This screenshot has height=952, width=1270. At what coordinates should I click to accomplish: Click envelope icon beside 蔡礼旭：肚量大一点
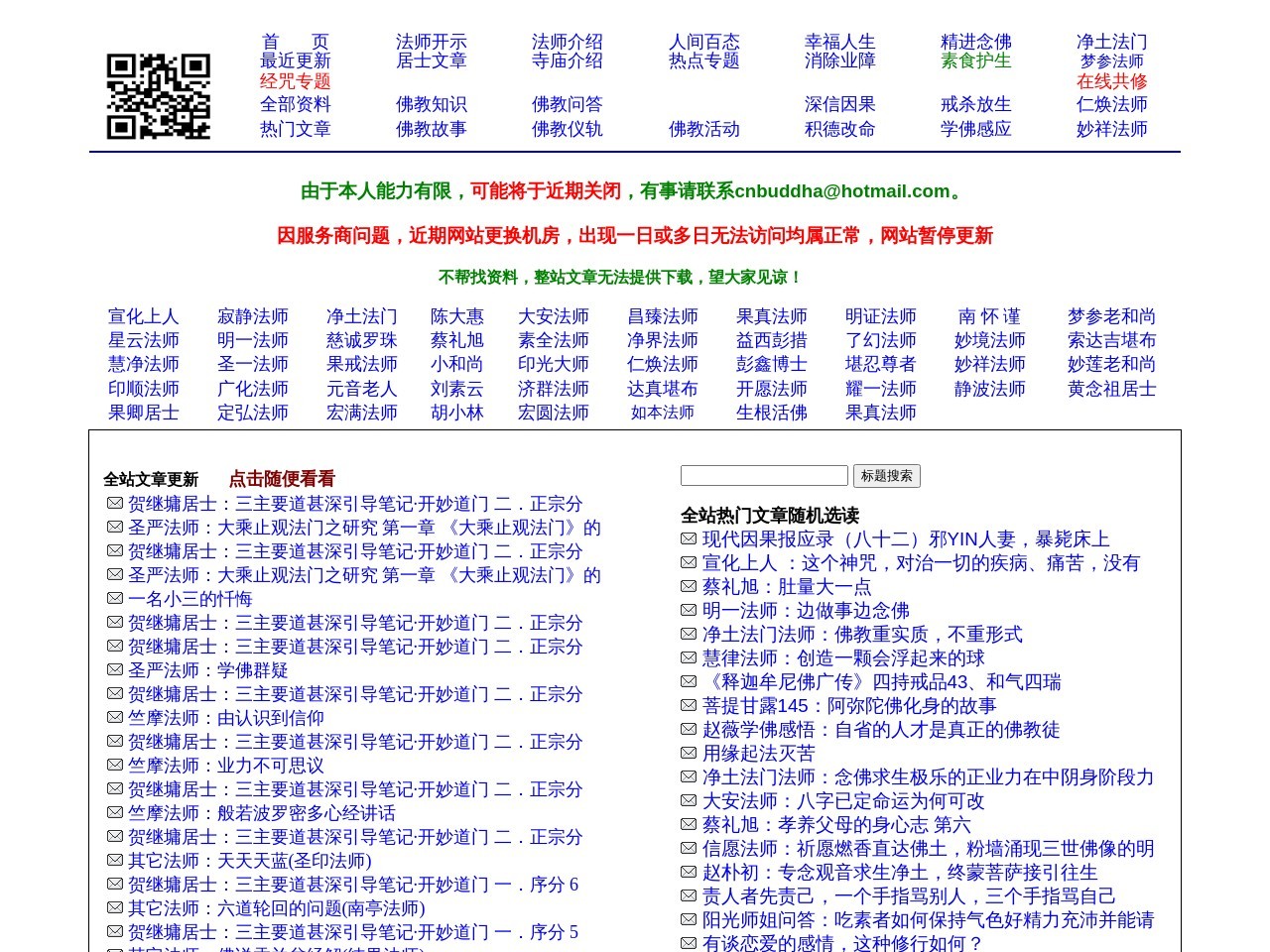pos(689,586)
